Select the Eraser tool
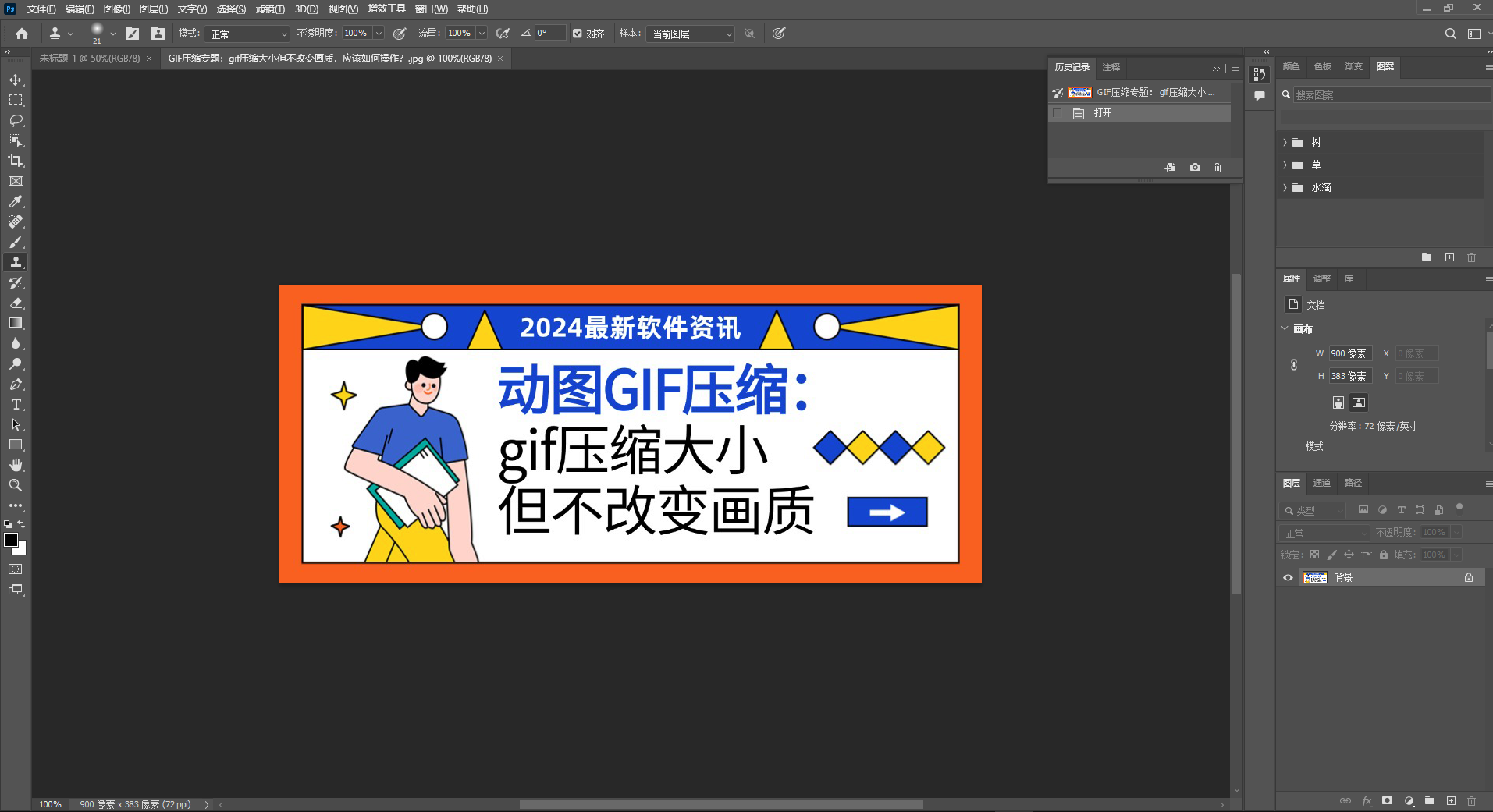This screenshot has width=1493, height=812. coord(16,303)
